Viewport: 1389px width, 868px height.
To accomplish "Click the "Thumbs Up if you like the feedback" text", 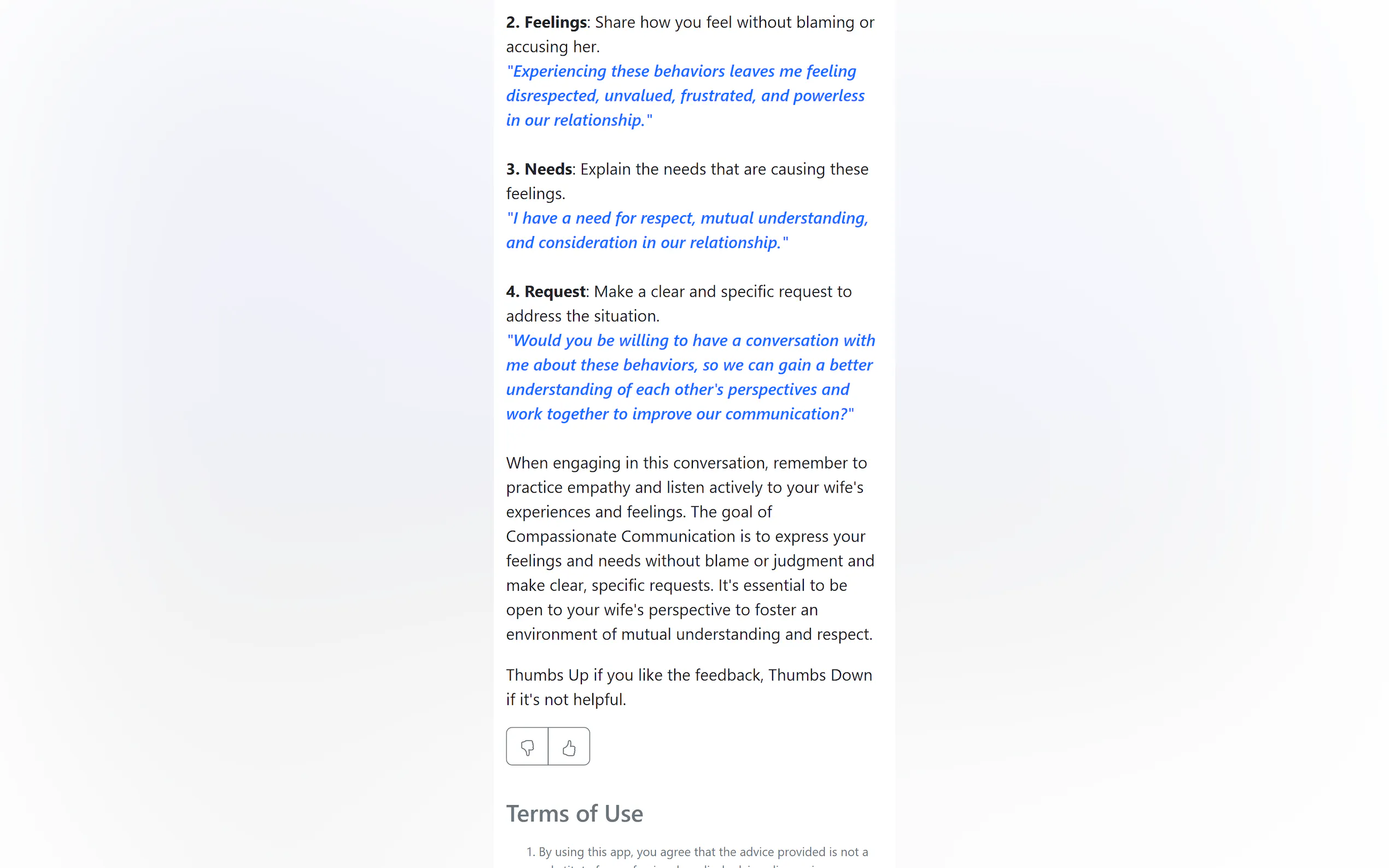I will tap(688, 676).
